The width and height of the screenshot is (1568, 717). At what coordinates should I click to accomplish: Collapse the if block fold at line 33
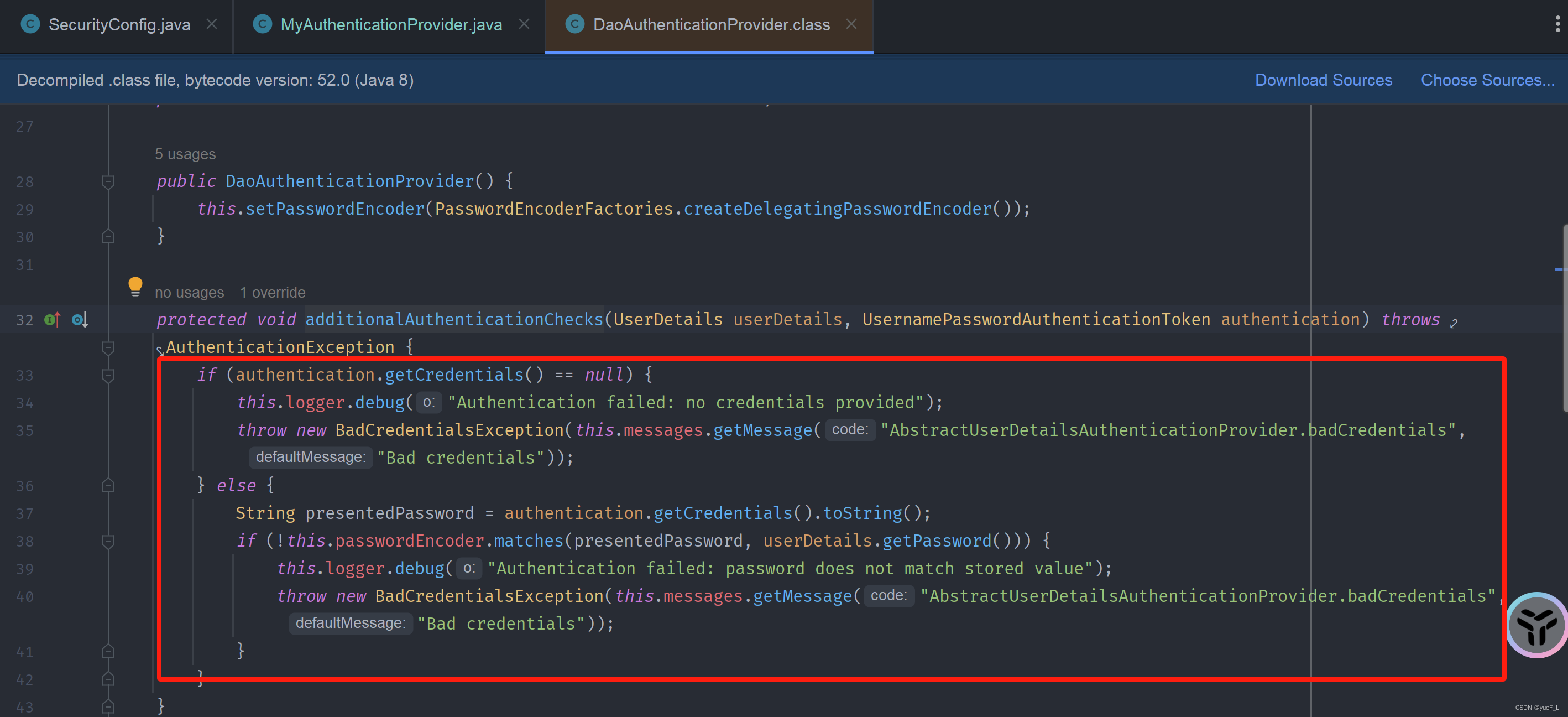(108, 375)
